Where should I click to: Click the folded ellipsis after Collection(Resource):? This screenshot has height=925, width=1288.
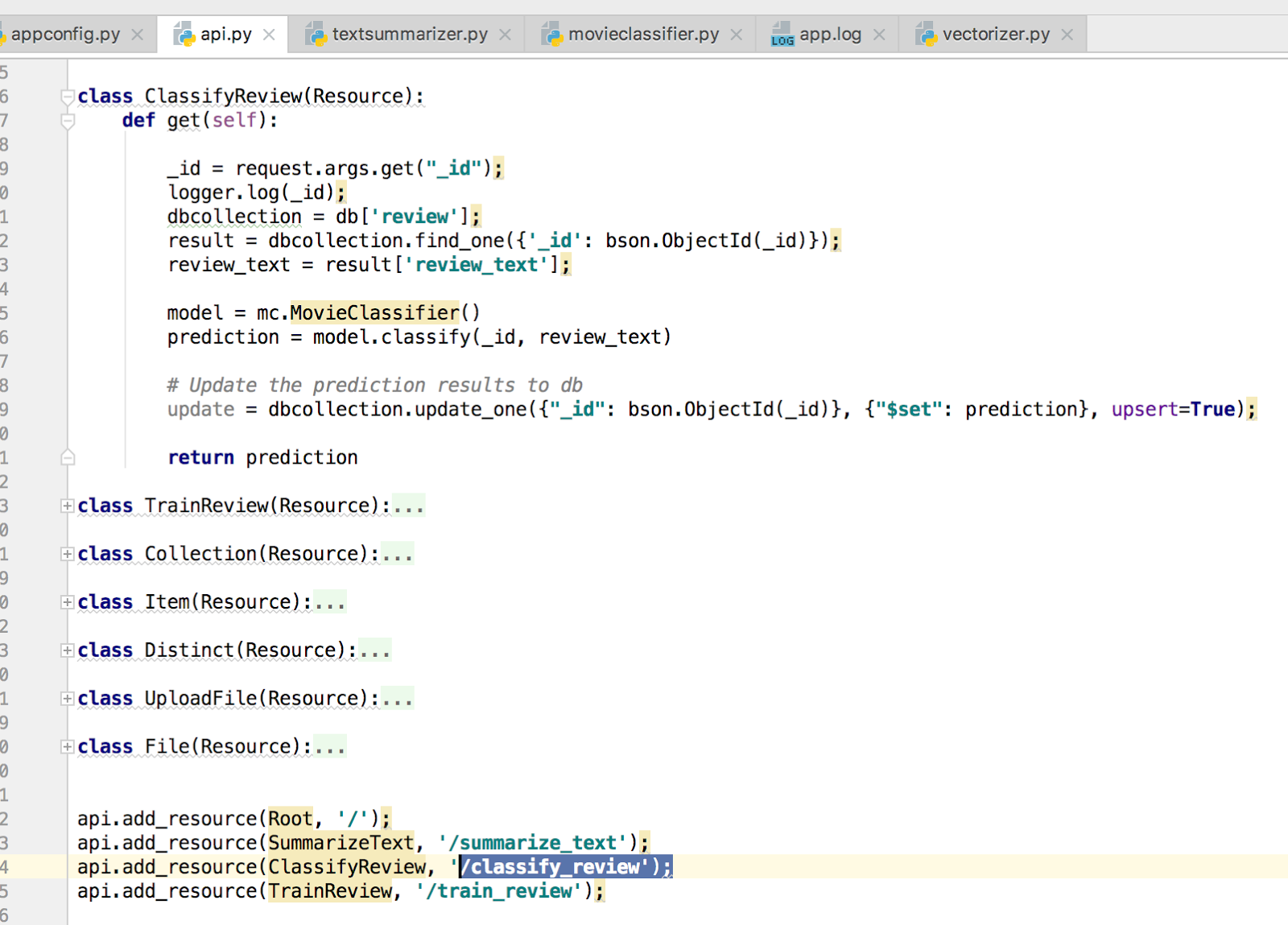(x=397, y=554)
